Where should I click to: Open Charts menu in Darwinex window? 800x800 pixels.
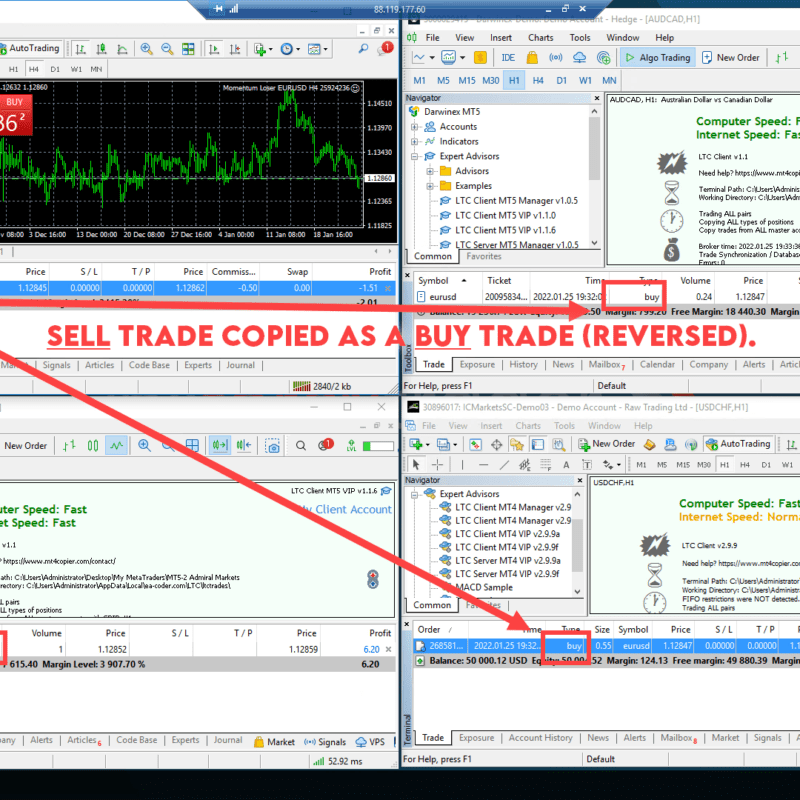pyautogui.click(x=540, y=38)
